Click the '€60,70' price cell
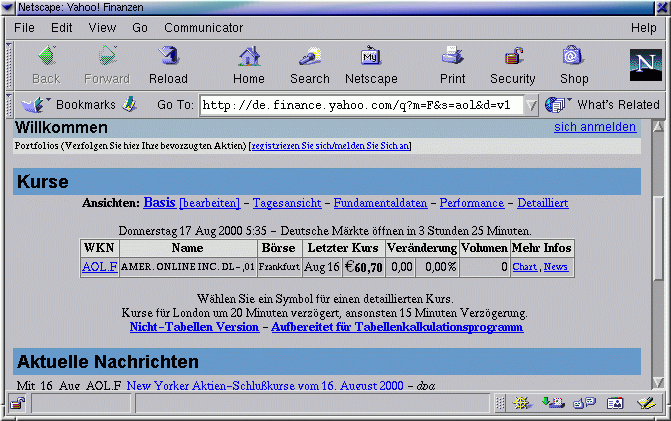The width and height of the screenshot is (671, 421). [364, 267]
